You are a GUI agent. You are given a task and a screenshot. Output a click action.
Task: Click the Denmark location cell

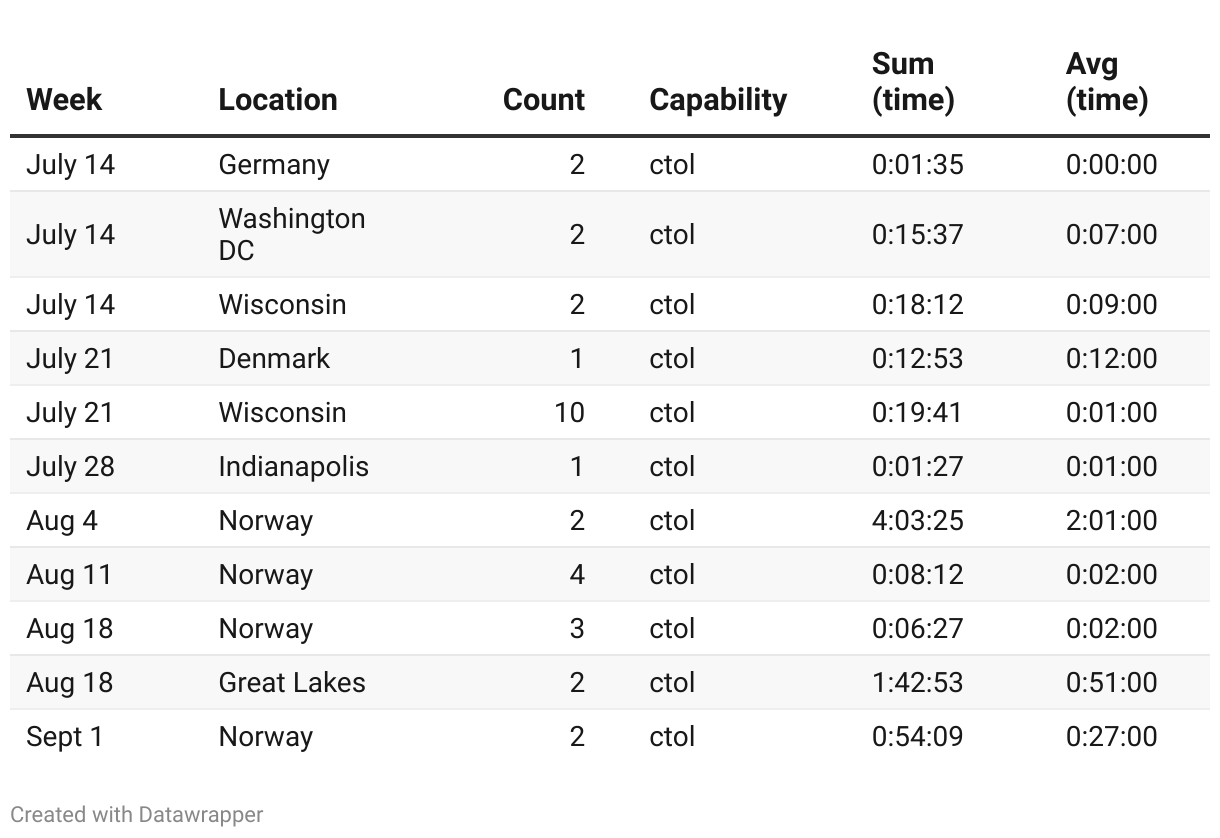[x=273, y=358]
